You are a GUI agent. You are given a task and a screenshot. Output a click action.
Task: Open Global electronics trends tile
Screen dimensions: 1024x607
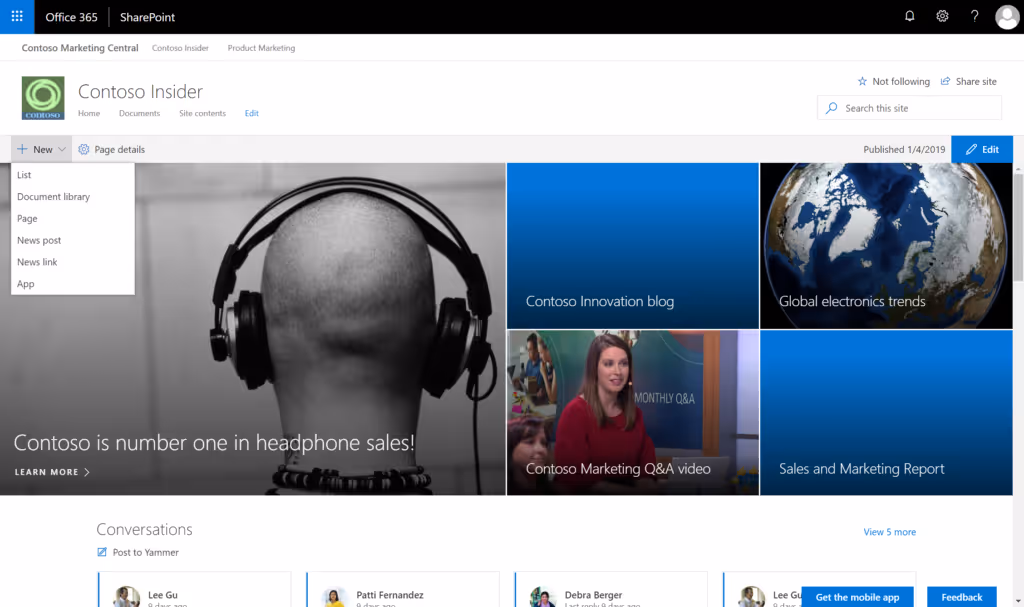(x=886, y=246)
